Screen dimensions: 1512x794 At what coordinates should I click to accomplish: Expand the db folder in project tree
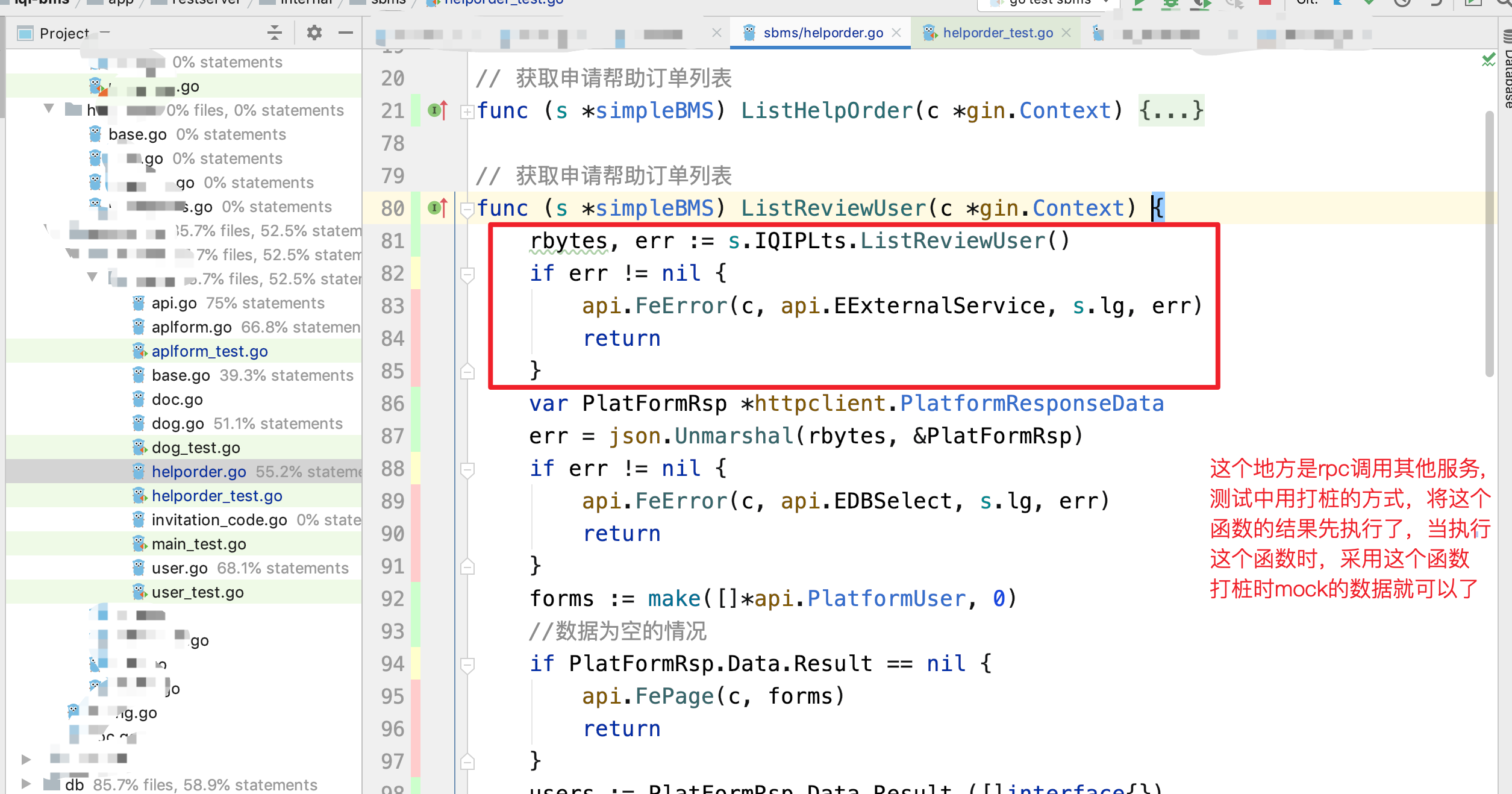click(x=25, y=784)
